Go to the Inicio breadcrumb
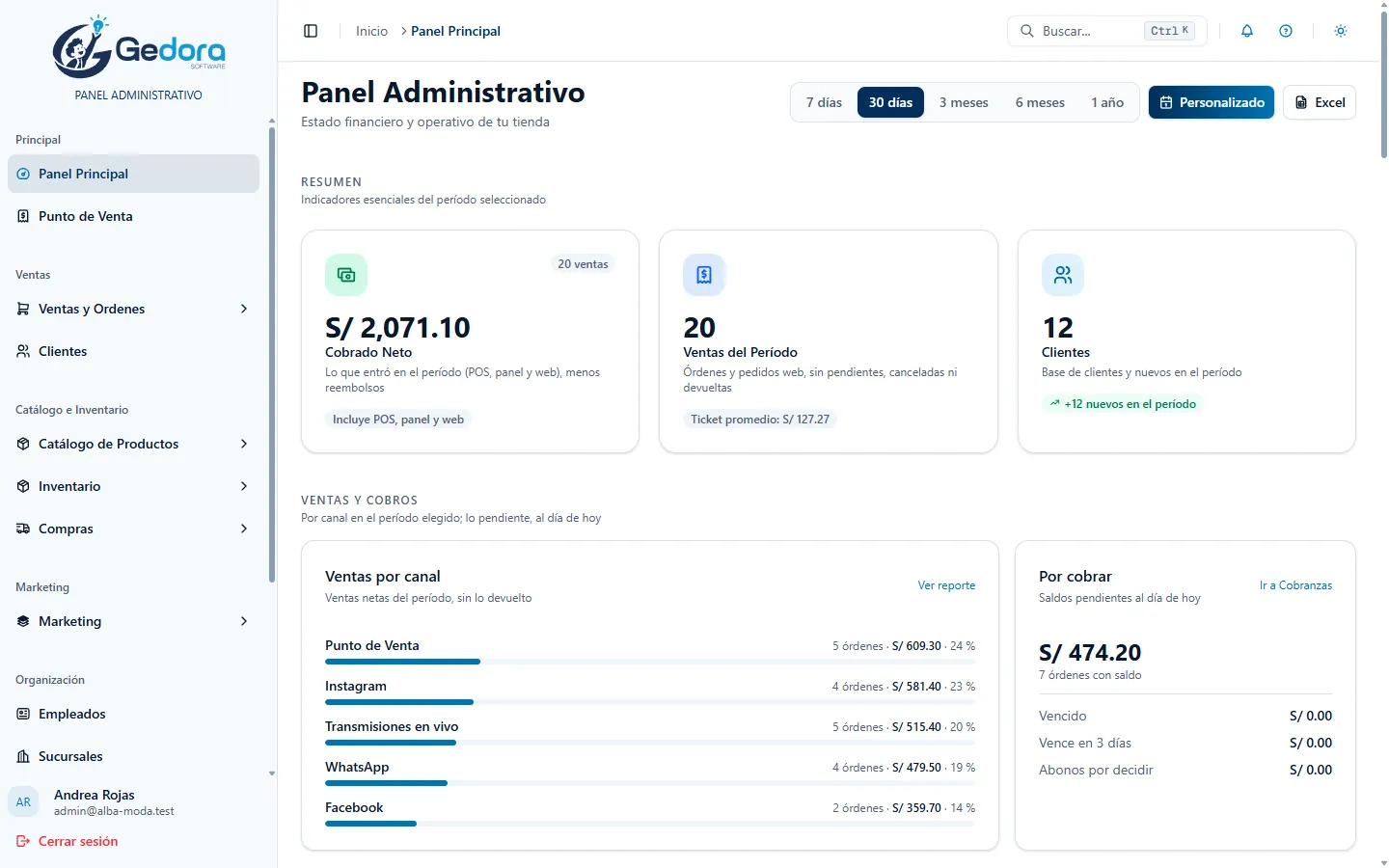 pos(371,31)
